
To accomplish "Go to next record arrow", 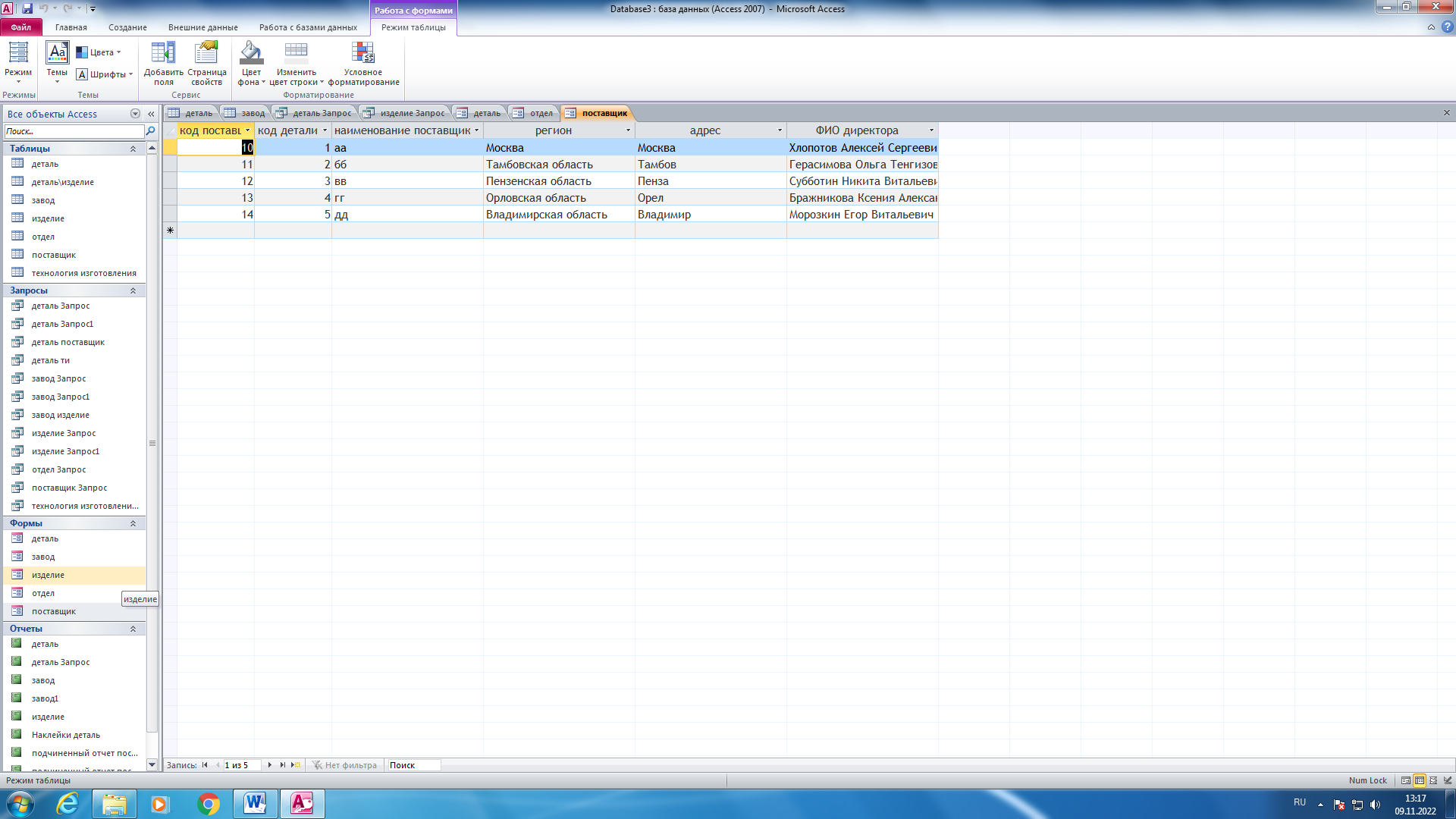I will pyautogui.click(x=270, y=765).
